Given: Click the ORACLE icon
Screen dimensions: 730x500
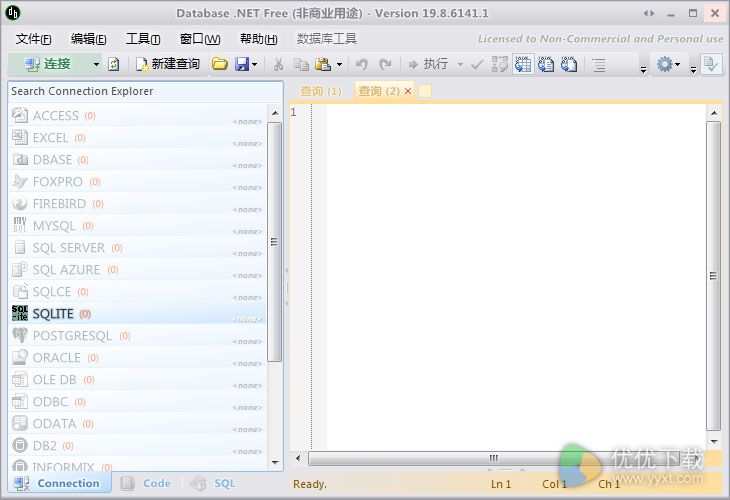Looking at the screenshot, I should [x=20, y=357].
